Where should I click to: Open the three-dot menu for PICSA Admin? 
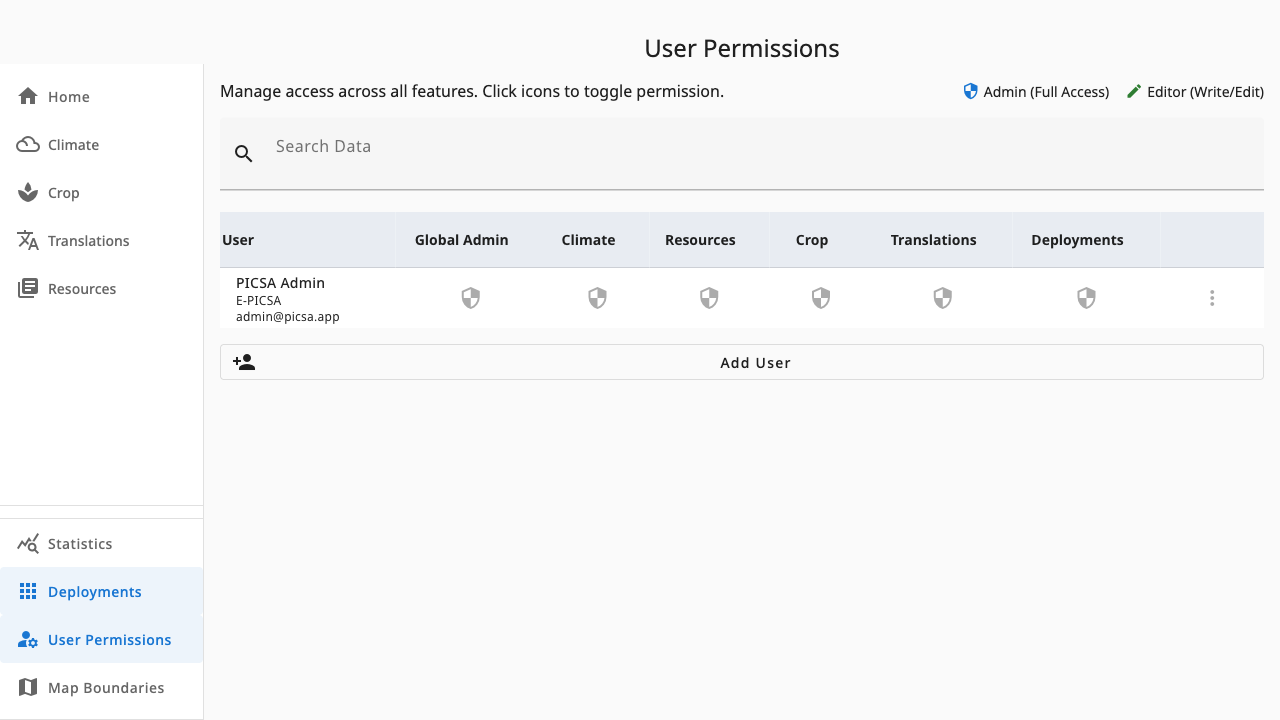coord(1212,298)
